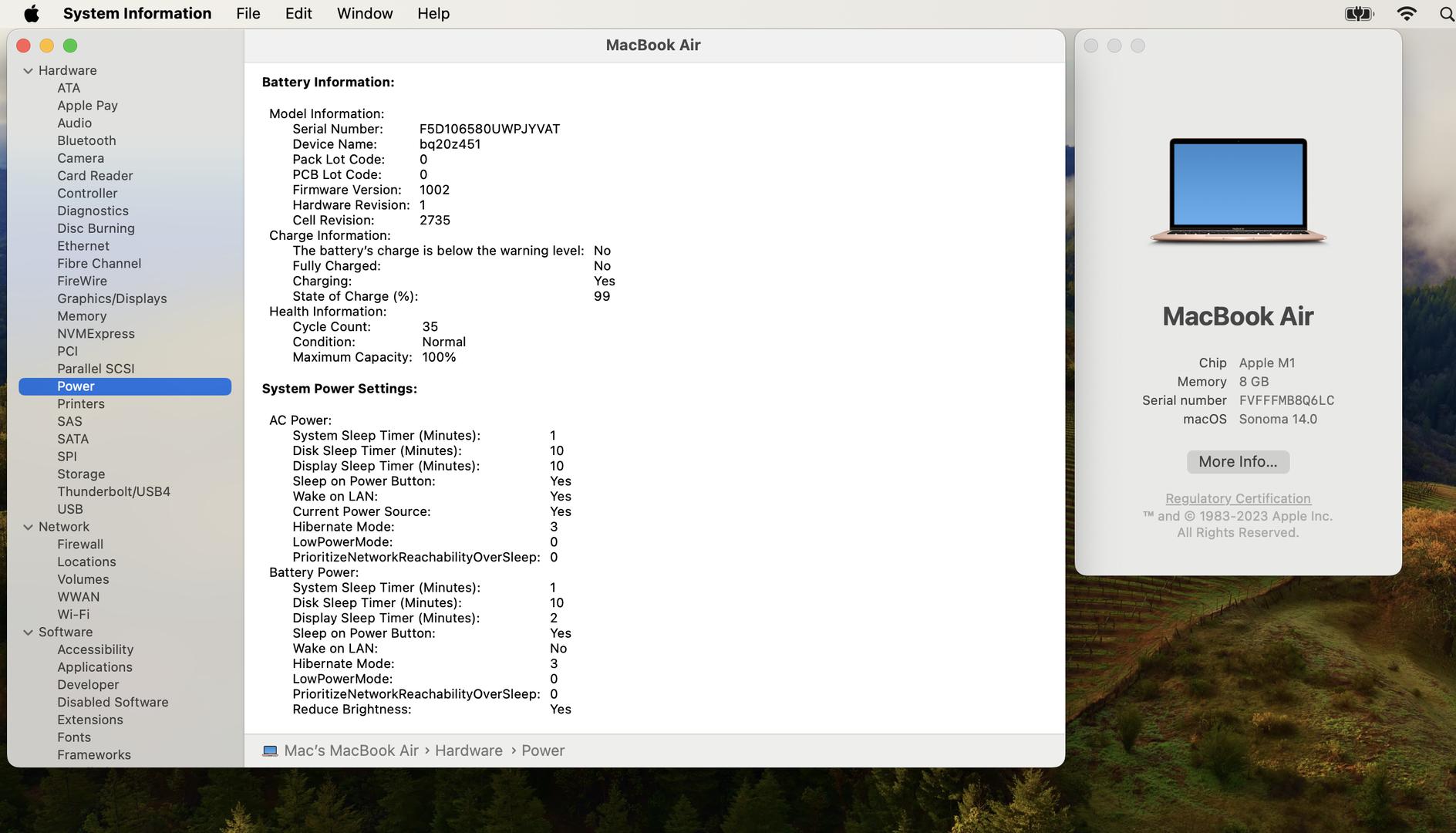Screen dimensions: 1456x833
Task: Click serial number FVFFFMB8Q6LC in About window
Action: click(1286, 400)
